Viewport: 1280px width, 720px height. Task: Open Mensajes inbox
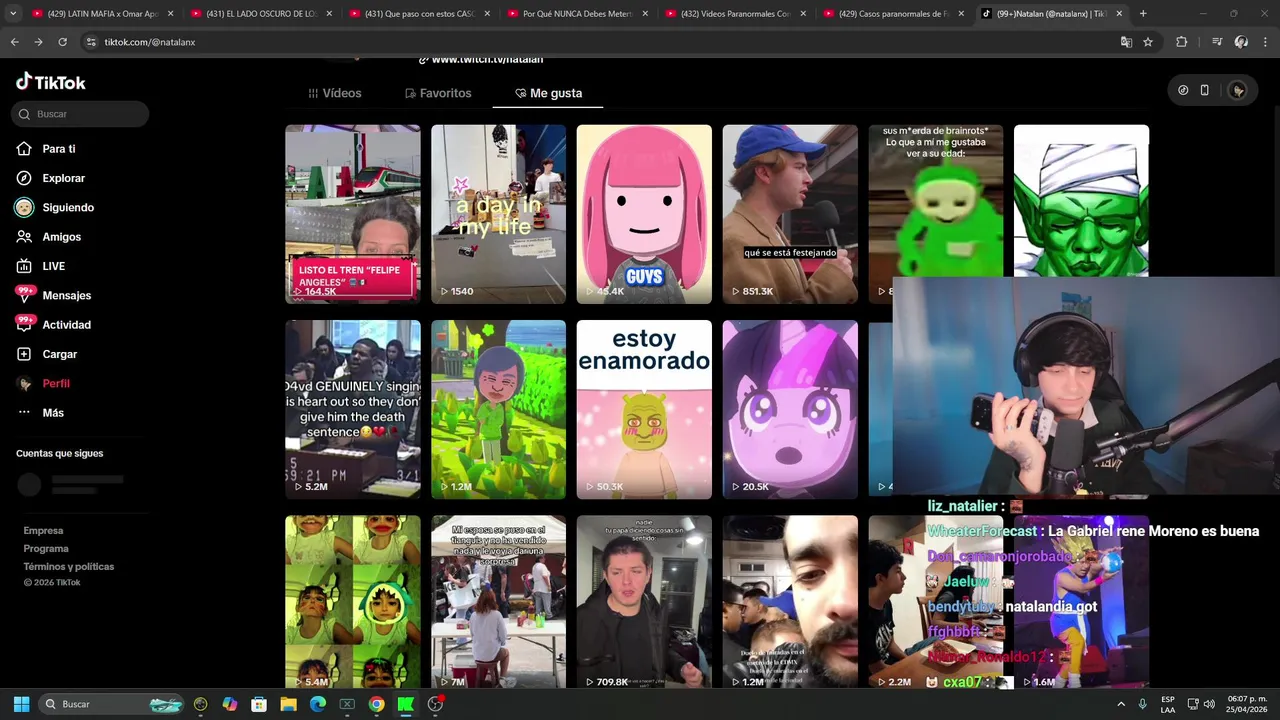click(x=66, y=296)
